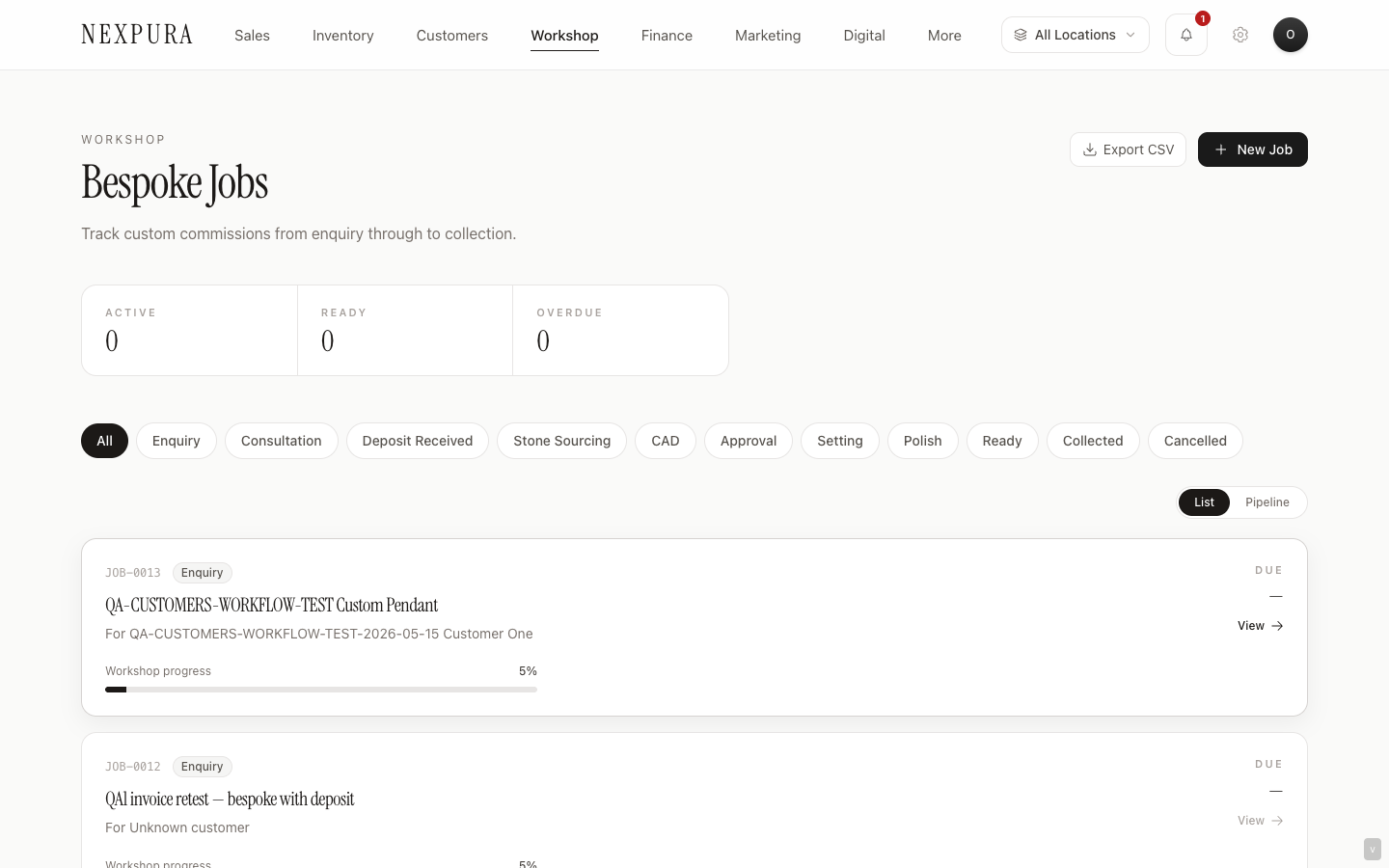
Task: Filter jobs by Deposit Received stage
Action: point(418,441)
